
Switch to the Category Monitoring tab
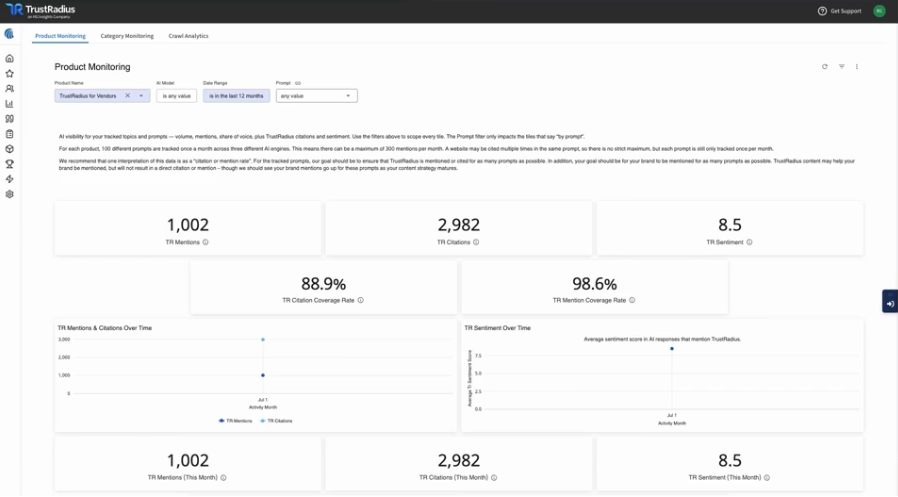coord(127,36)
